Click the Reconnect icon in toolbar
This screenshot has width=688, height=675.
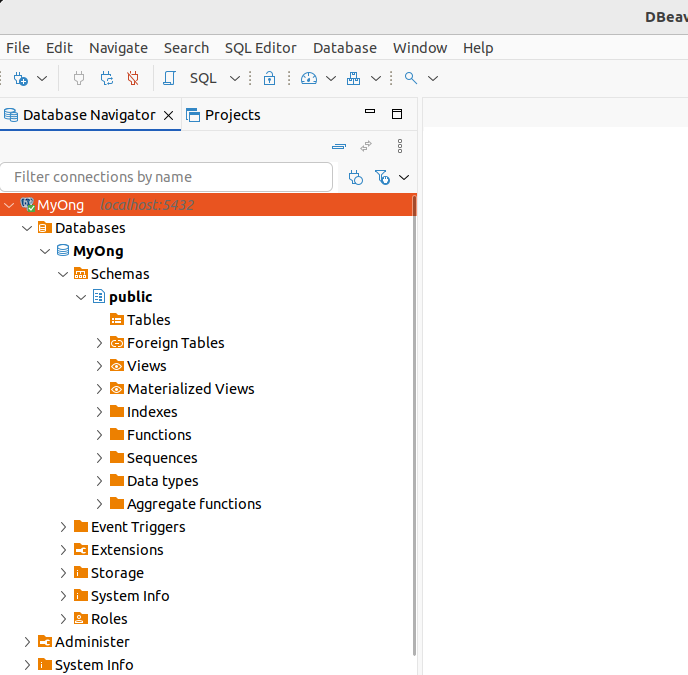106,78
